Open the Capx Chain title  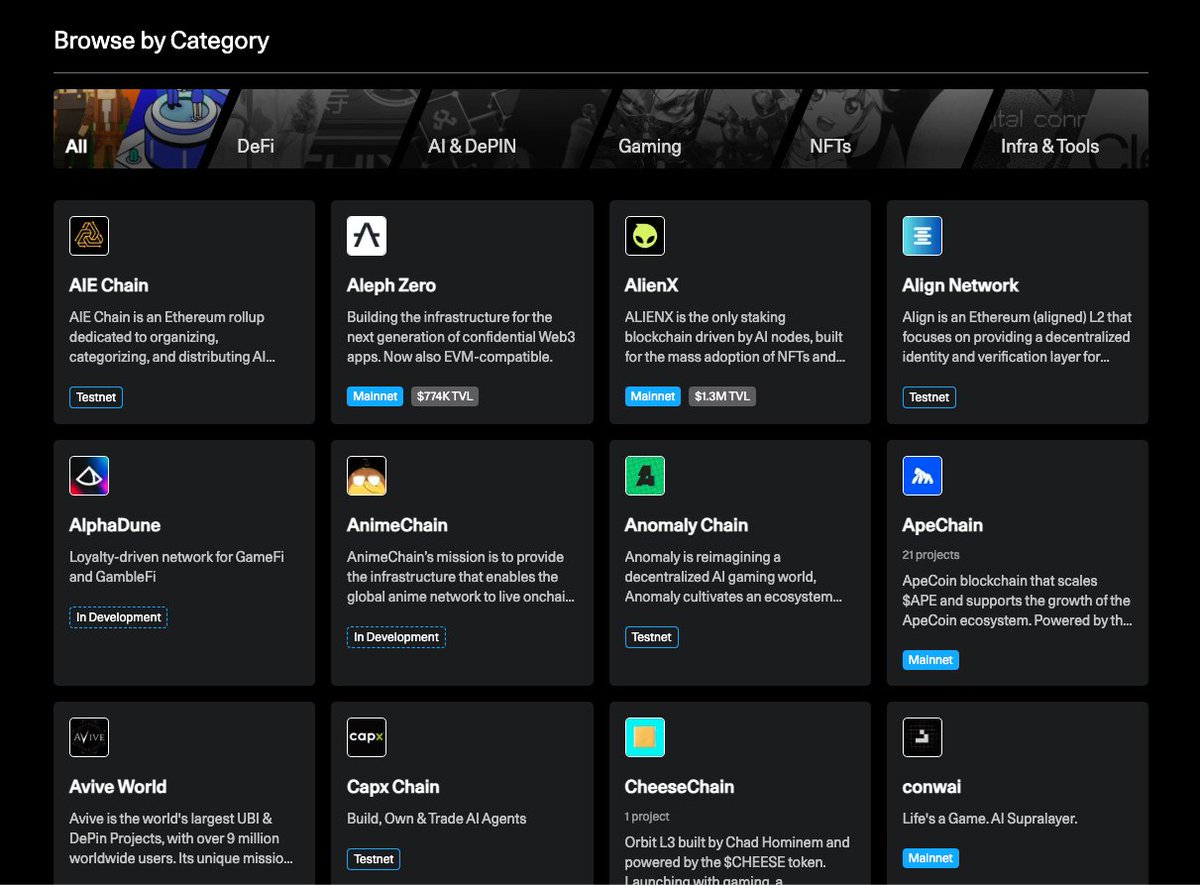[x=393, y=786]
